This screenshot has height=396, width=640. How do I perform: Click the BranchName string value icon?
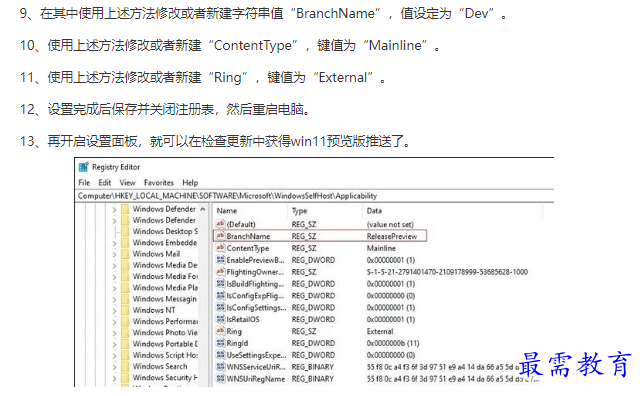pyautogui.click(x=220, y=236)
